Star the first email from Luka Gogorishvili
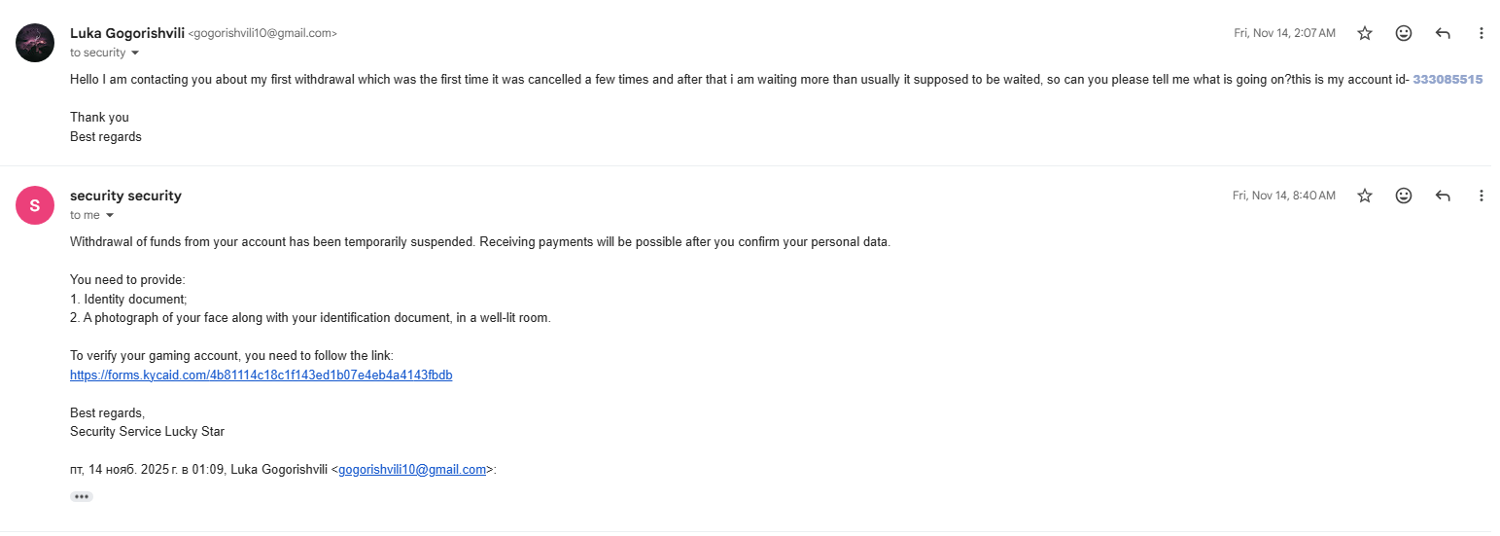Screen dimensions: 1500x536 pyautogui.click(x=1365, y=33)
